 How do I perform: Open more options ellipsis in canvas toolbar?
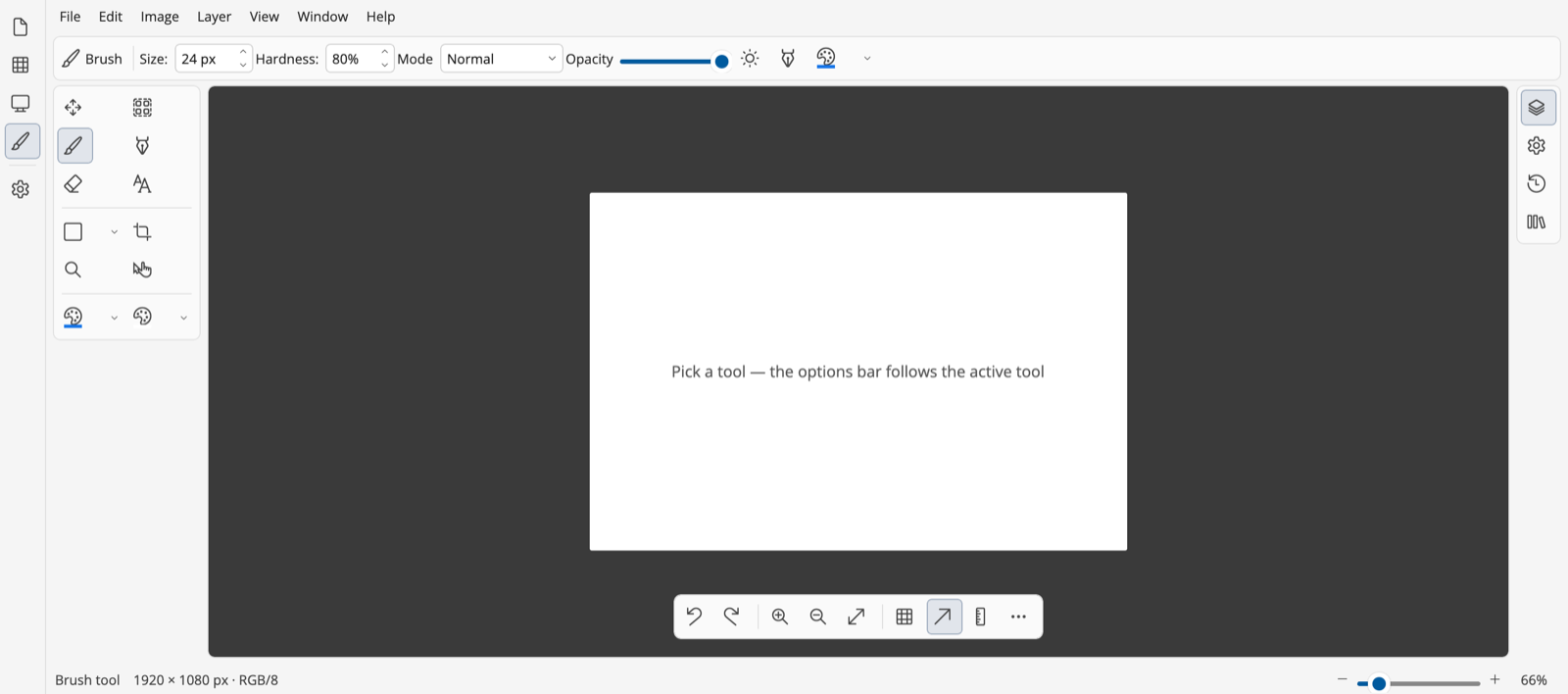click(x=1019, y=617)
